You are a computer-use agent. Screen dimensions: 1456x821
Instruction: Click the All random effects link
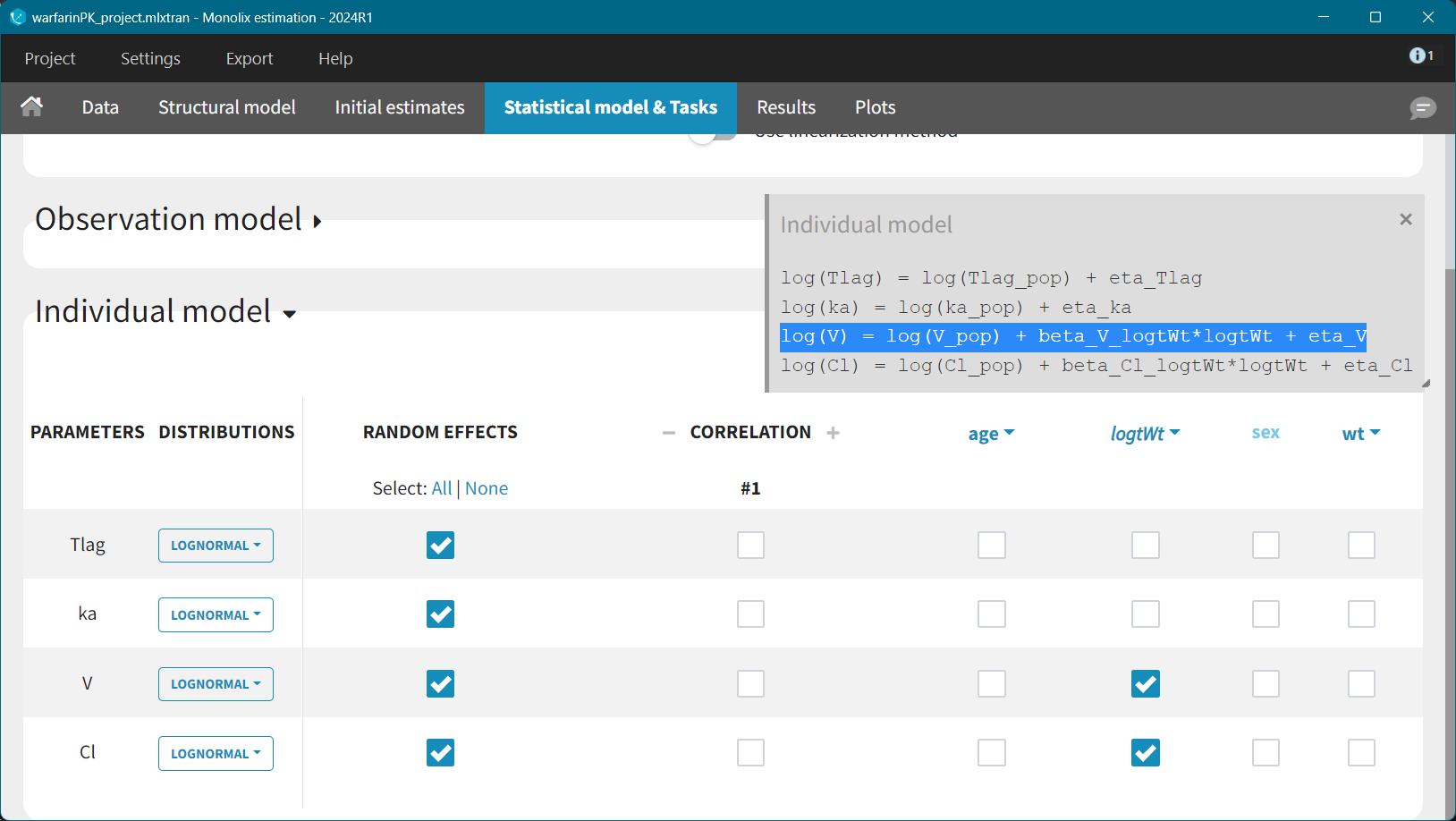coord(442,488)
